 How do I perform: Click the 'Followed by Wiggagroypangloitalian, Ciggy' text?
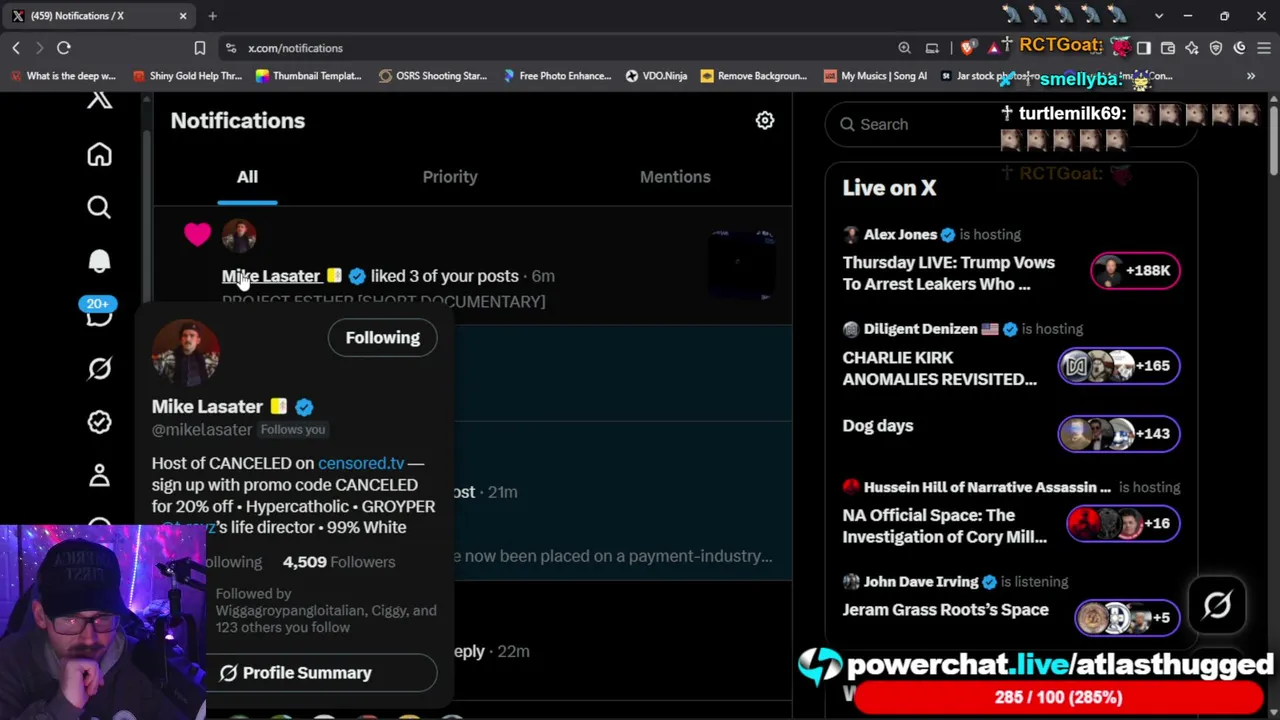pos(326,610)
